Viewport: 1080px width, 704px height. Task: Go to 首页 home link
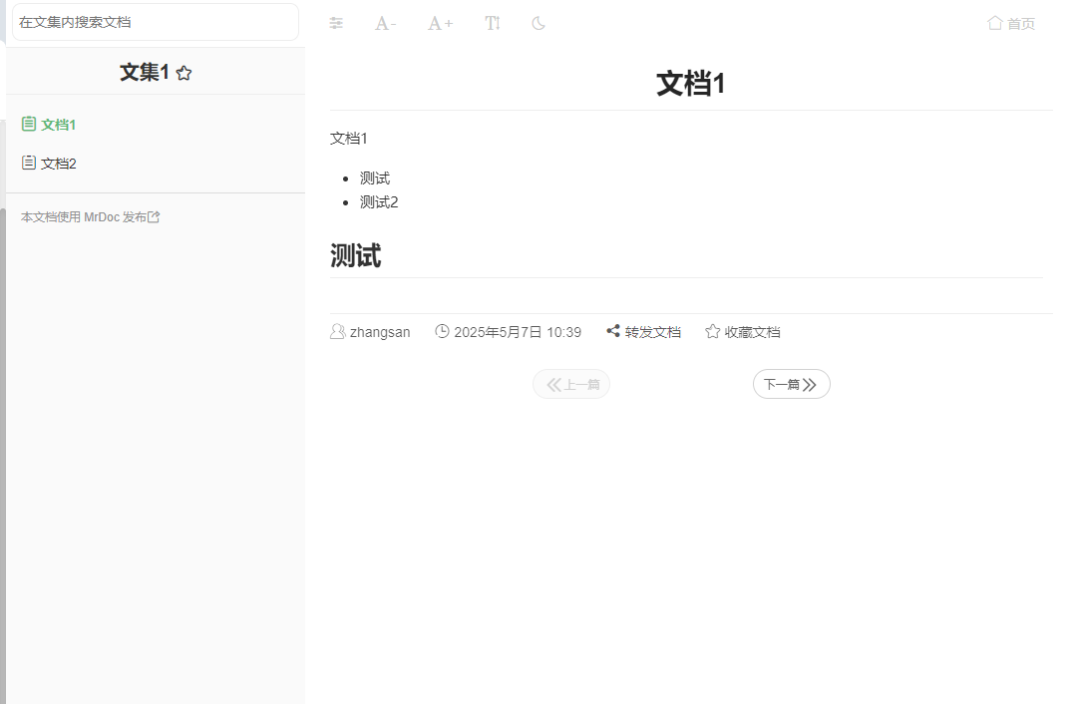1011,23
